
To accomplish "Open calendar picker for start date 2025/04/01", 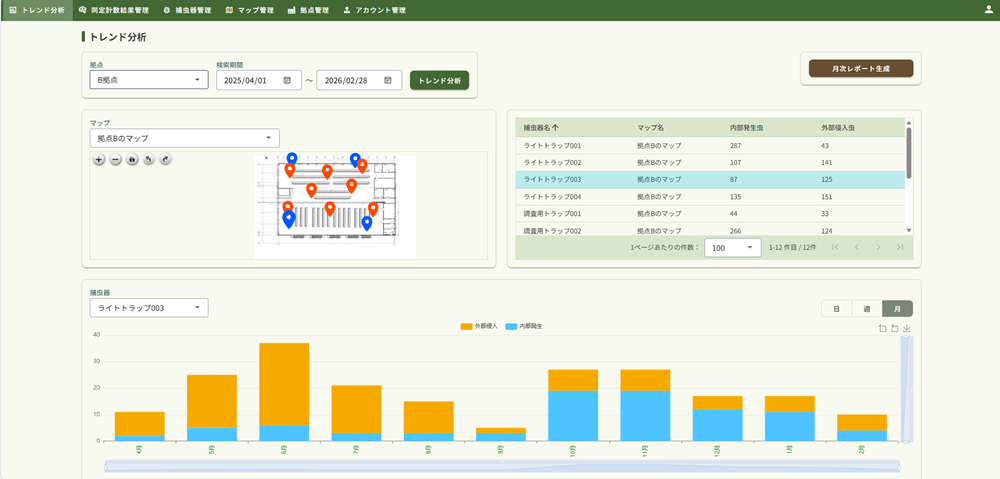I will tap(287, 80).
